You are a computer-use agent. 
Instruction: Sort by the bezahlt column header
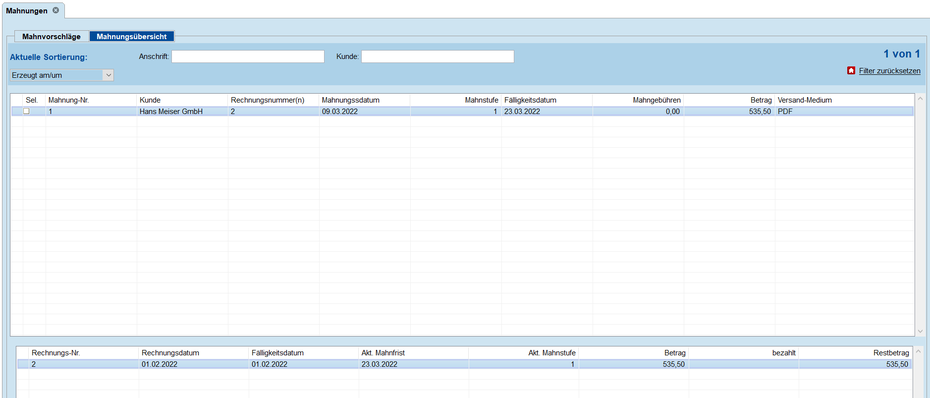[x=743, y=353]
